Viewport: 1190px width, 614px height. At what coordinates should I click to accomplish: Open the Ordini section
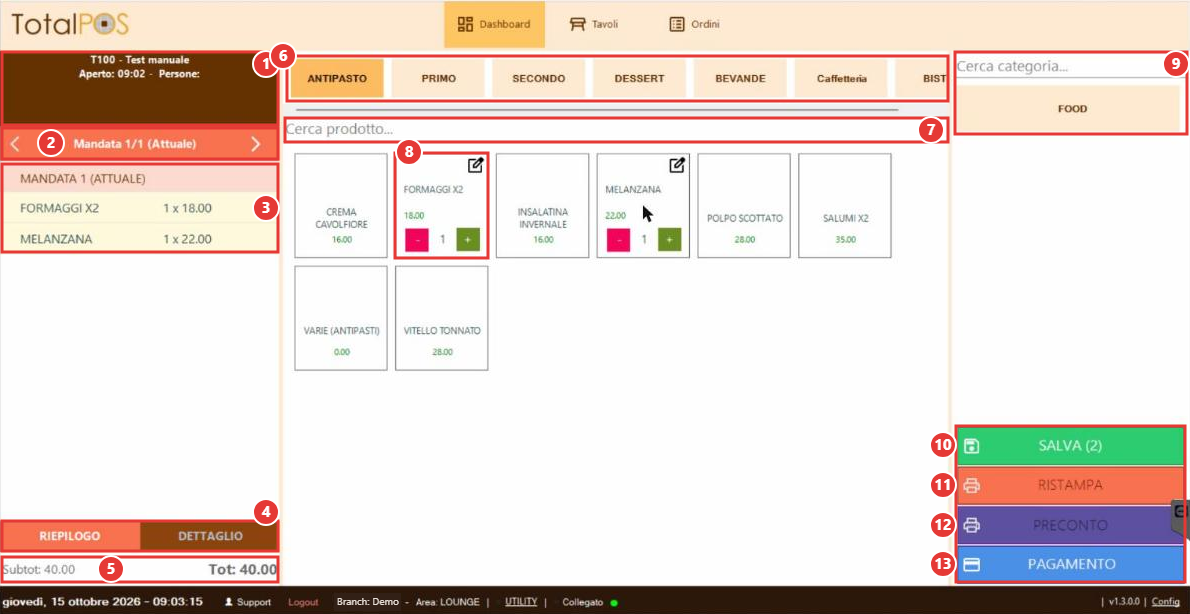(x=694, y=24)
